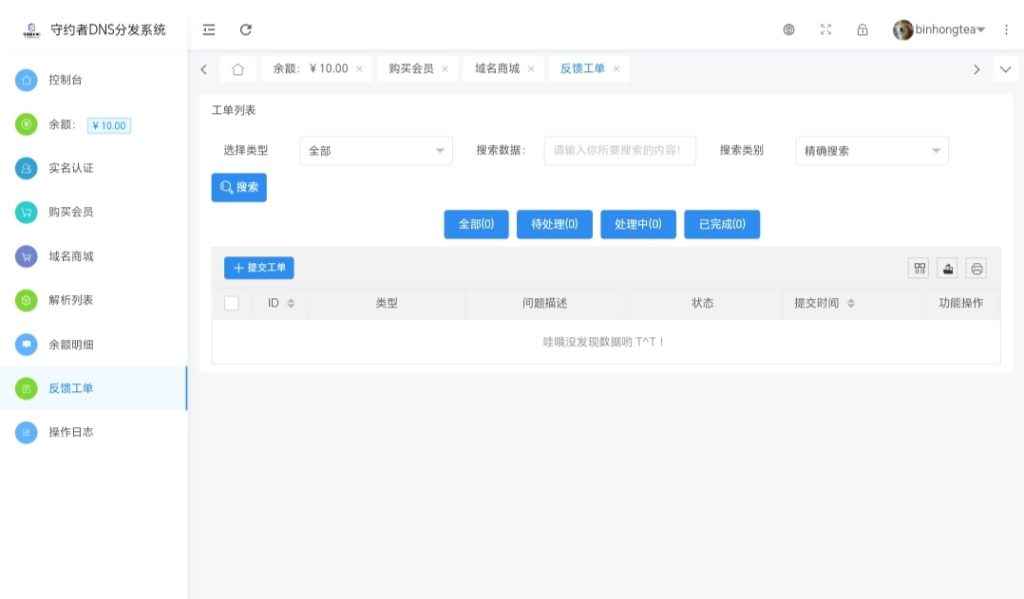Go to home tab icon
The height and width of the screenshot is (599, 1024).
coord(238,69)
